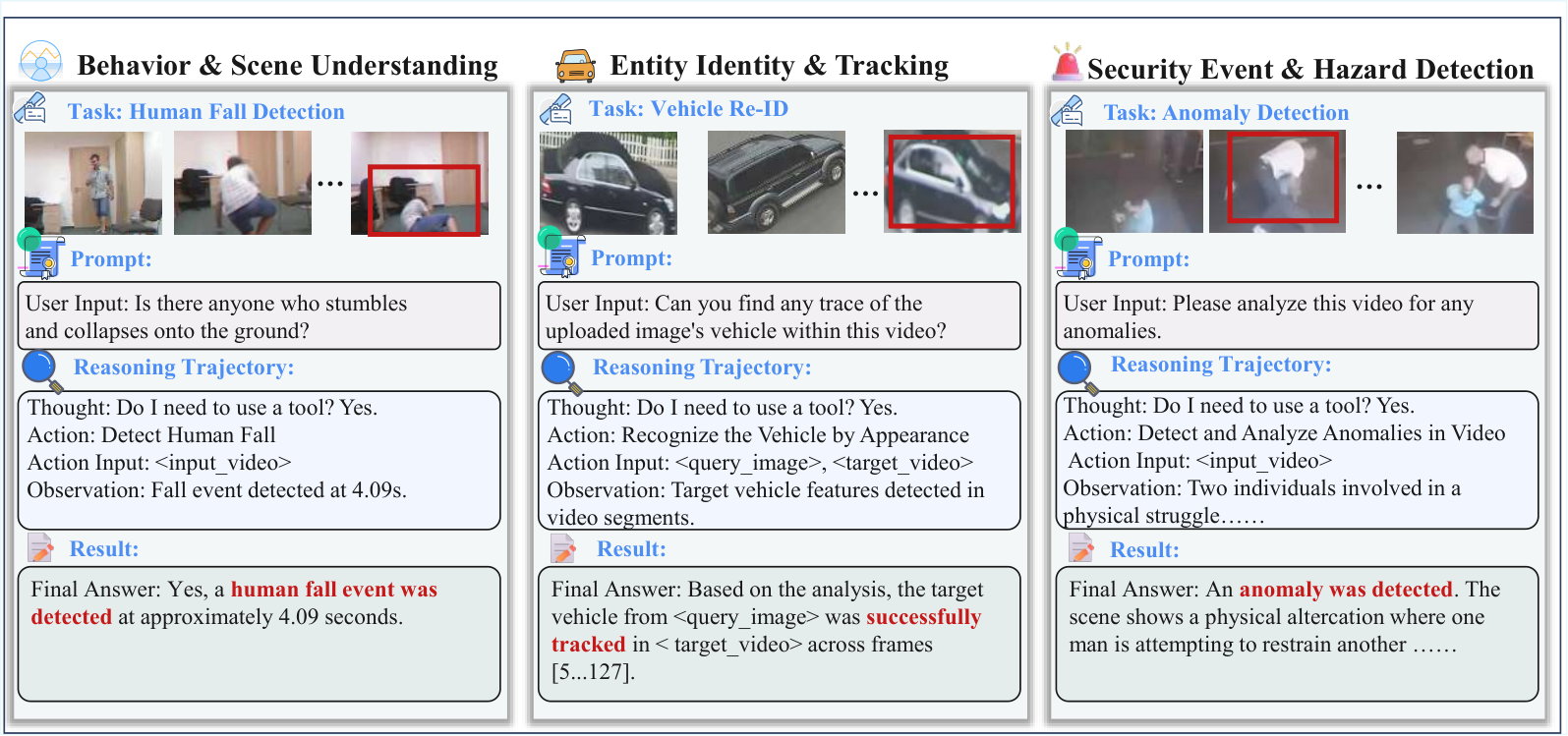The image size is (1568, 736).
Task: Open the Prompt document icon in the Vehicle Re-ID panel
Action: [x=561, y=252]
